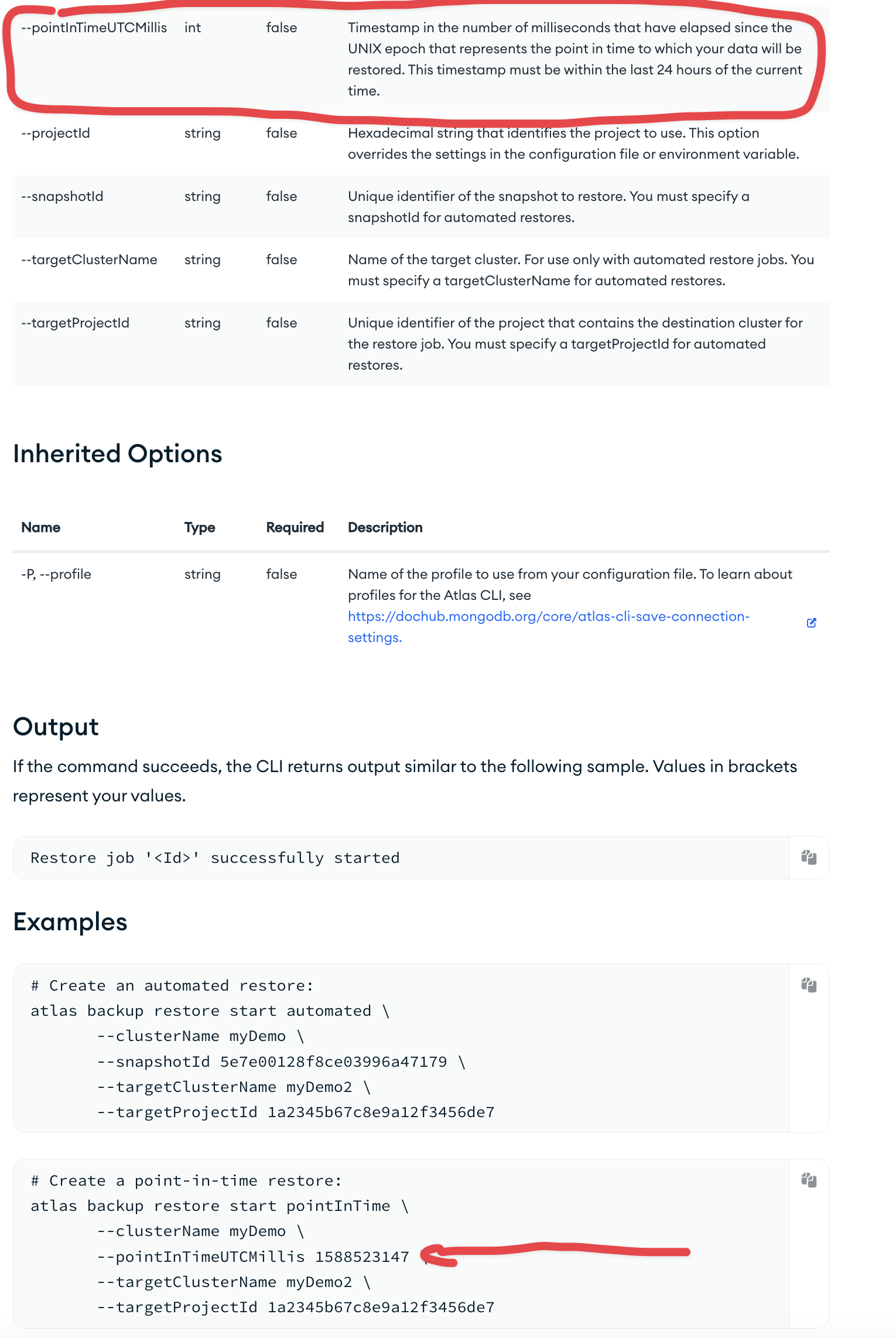This screenshot has height=1338, width=896.
Task: Click the 'start pointInTime' command line
Action: (x=219, y=1206)
